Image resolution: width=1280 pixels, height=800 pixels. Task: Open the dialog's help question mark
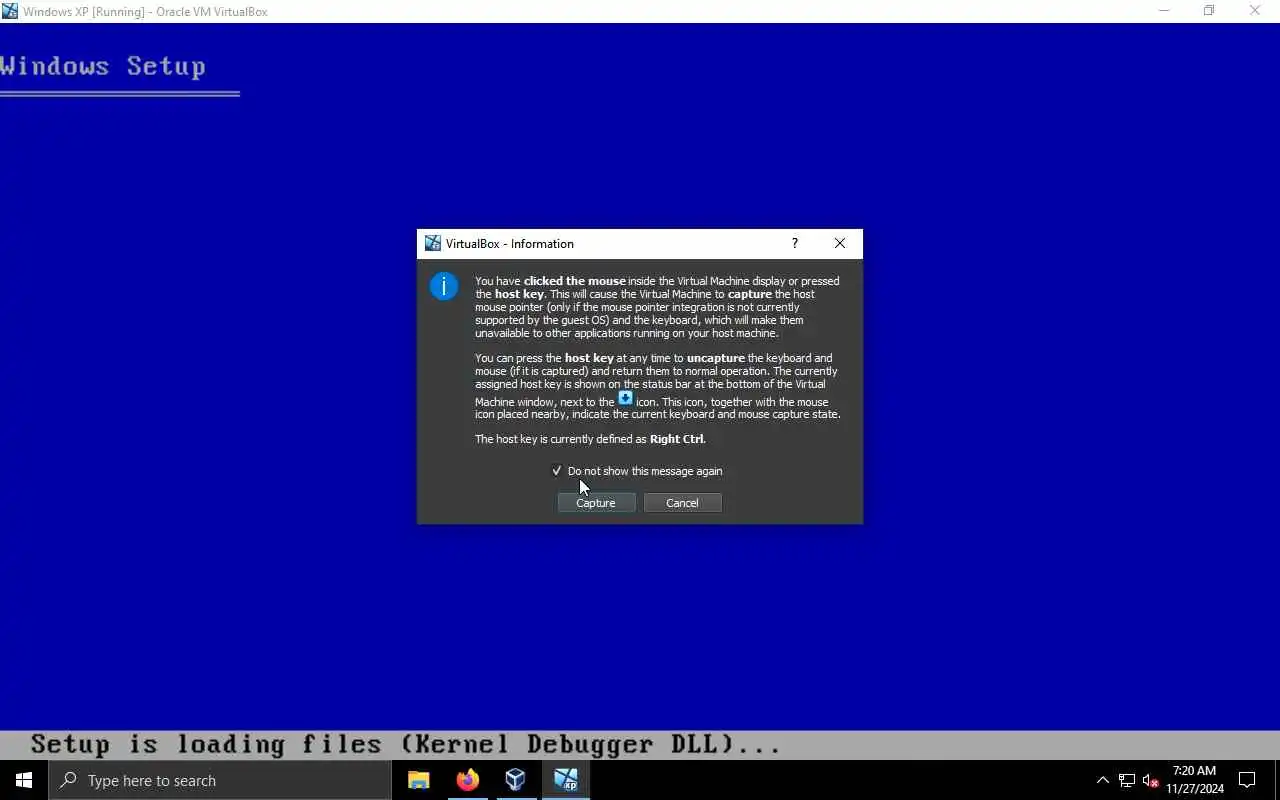(x=795, y=243)
